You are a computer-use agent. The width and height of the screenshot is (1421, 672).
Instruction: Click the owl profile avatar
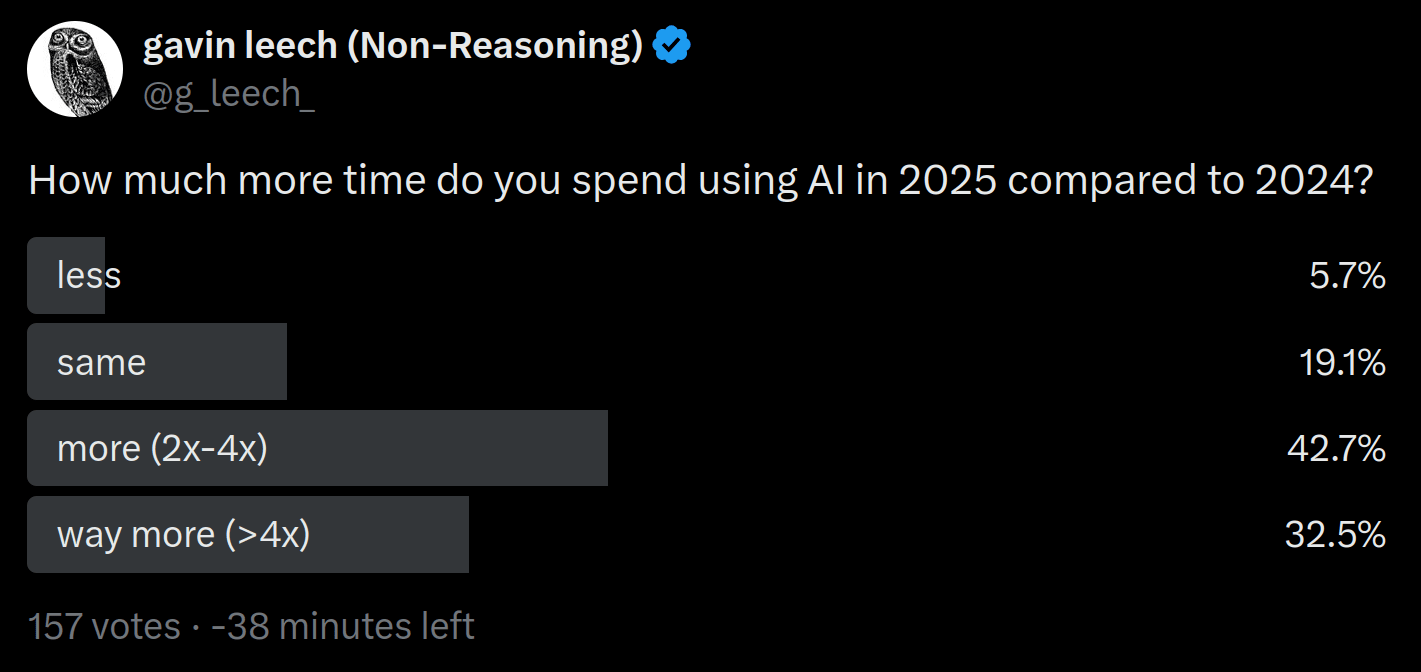coord(75,69)
